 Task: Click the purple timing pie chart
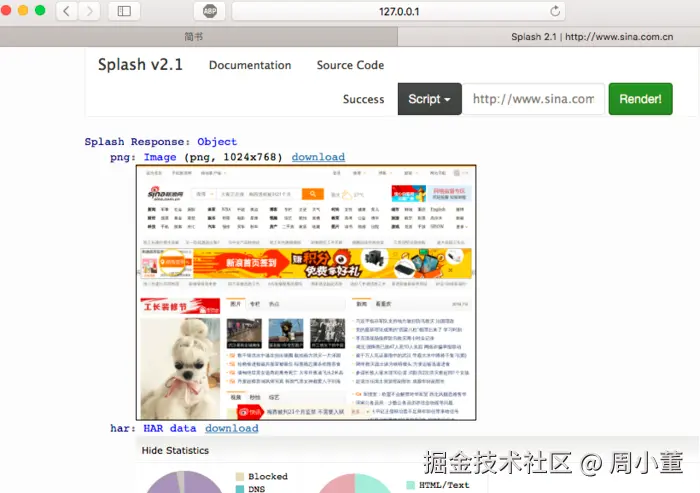coord(184,483)
